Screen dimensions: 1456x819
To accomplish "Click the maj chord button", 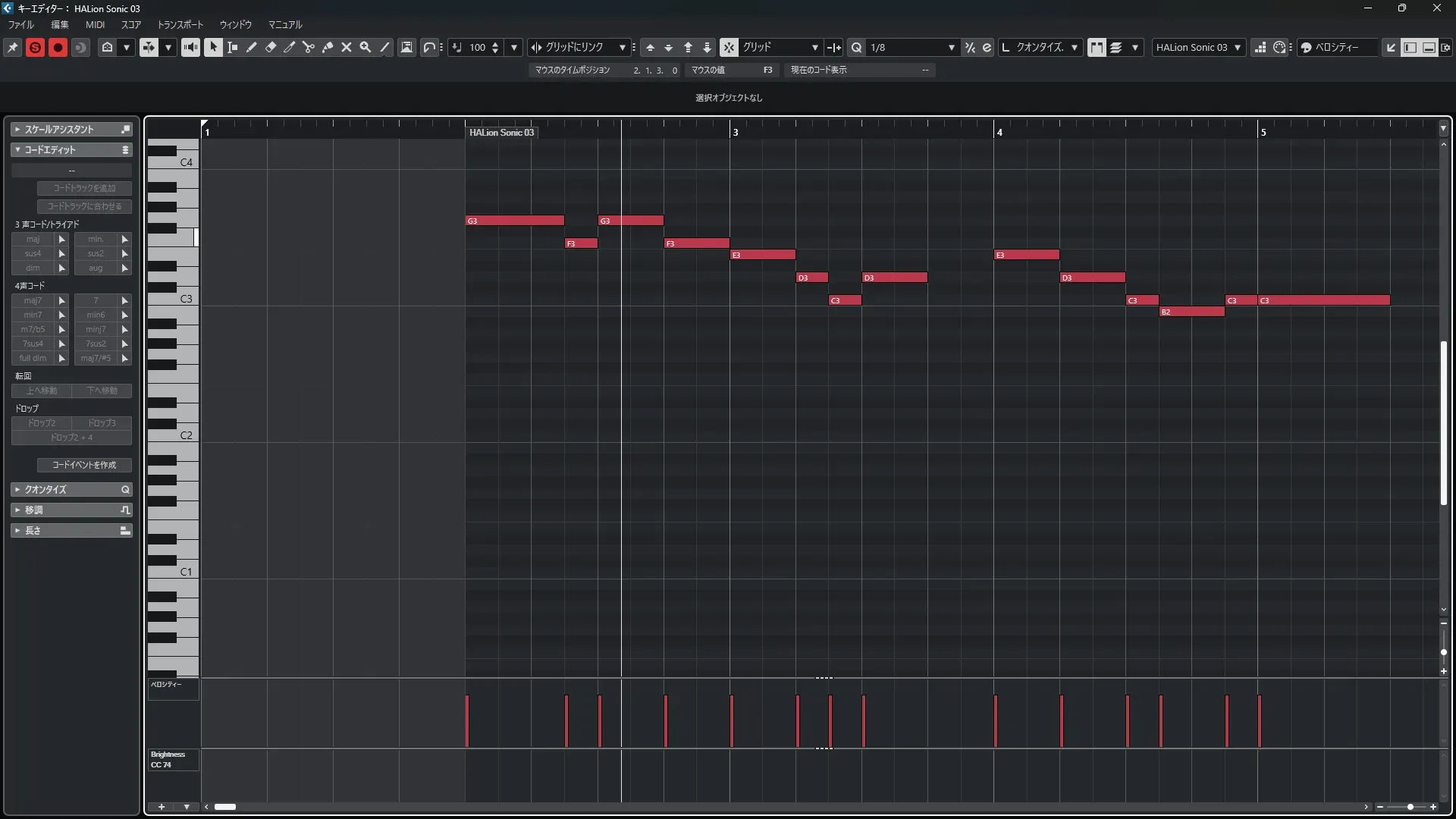I will pos(33,239).
